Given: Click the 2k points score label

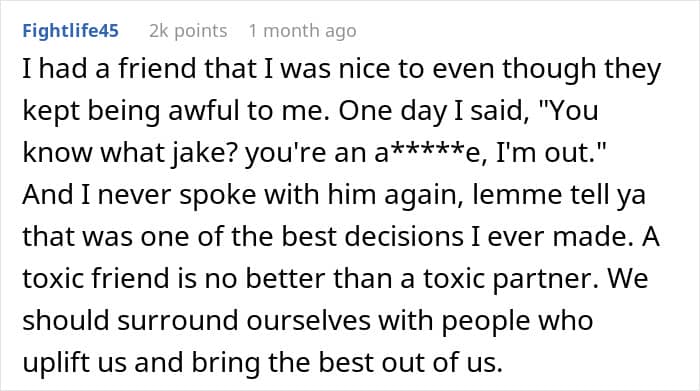Looking at the screenshot, I should pyautogui.click(x=188, y=31).
